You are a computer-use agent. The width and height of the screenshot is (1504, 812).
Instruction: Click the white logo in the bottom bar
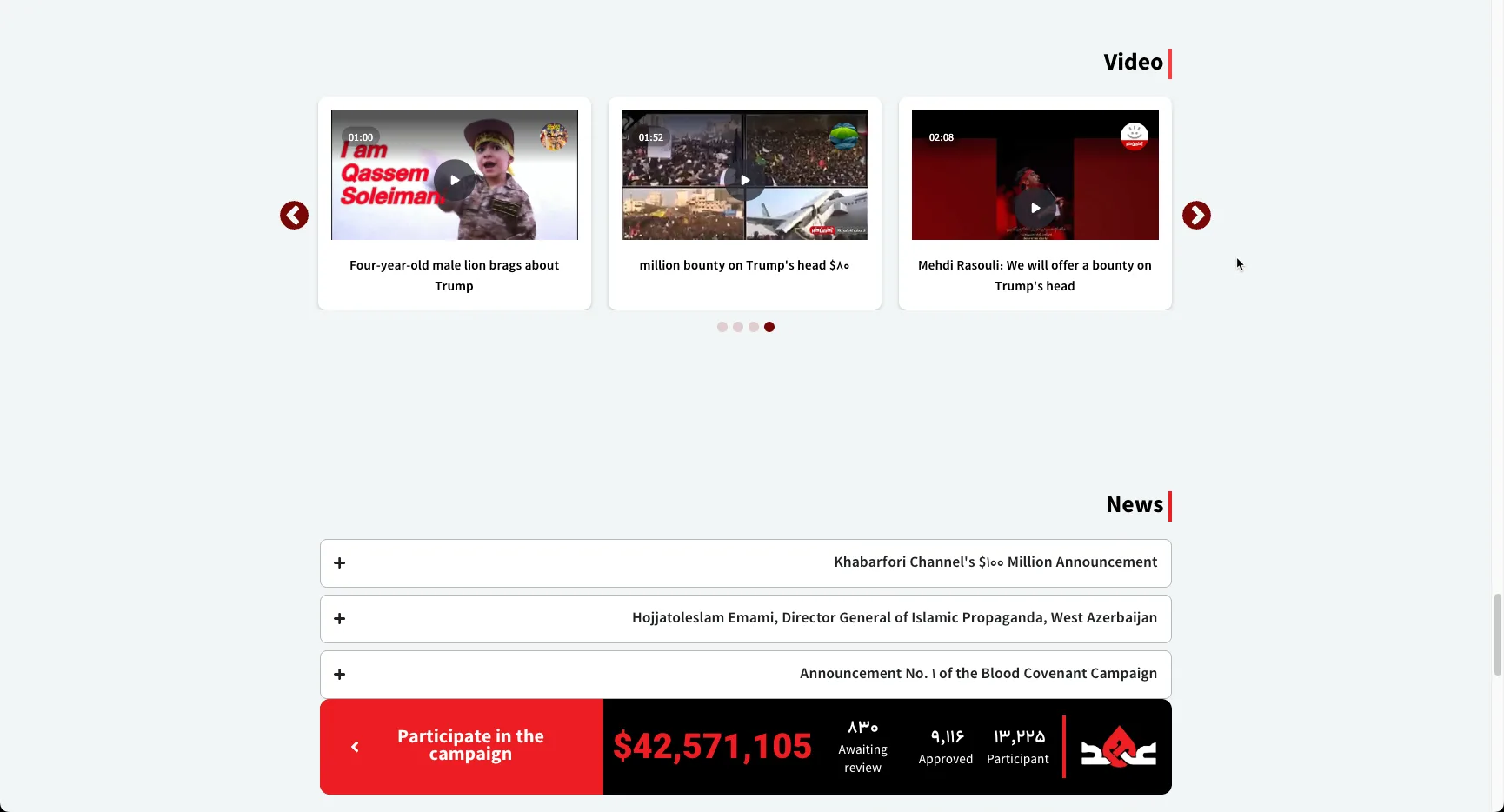[1118, 747]
